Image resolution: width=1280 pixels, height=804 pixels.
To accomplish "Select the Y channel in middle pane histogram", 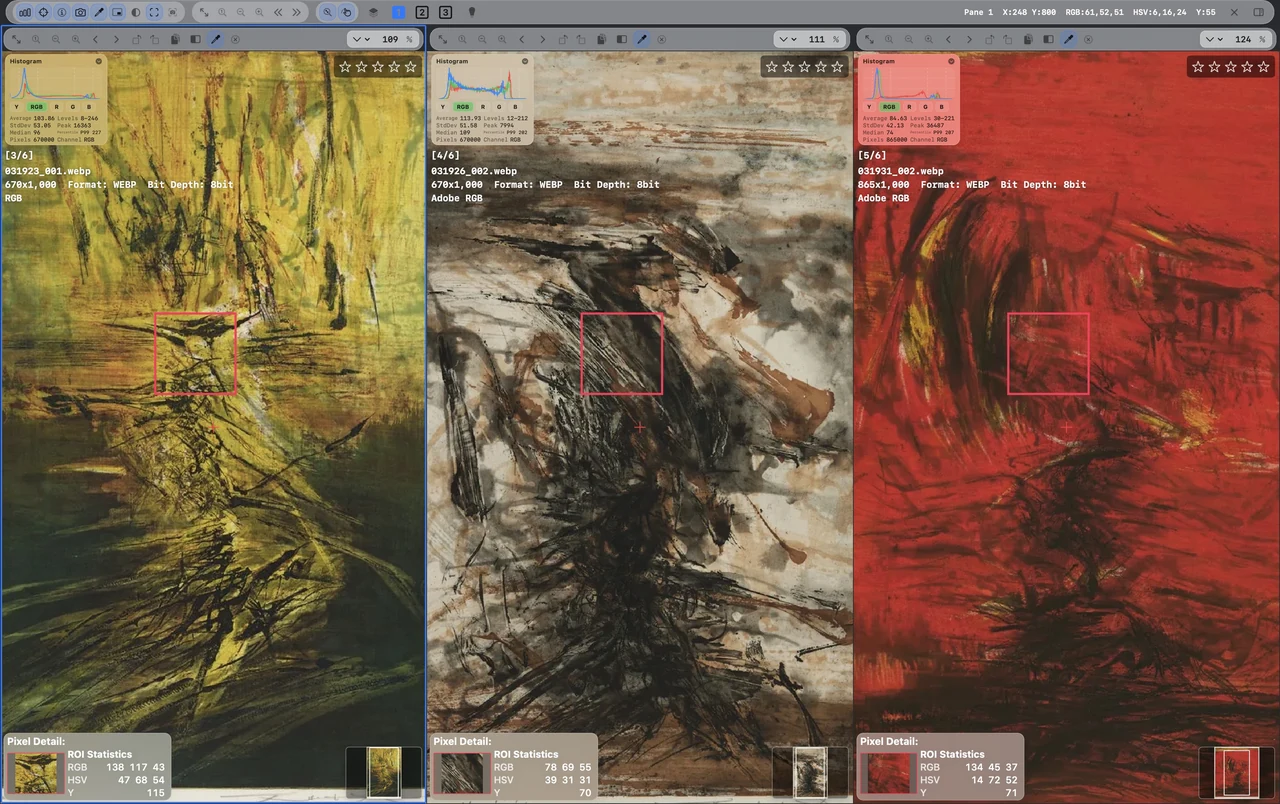I will pos(444,105).
